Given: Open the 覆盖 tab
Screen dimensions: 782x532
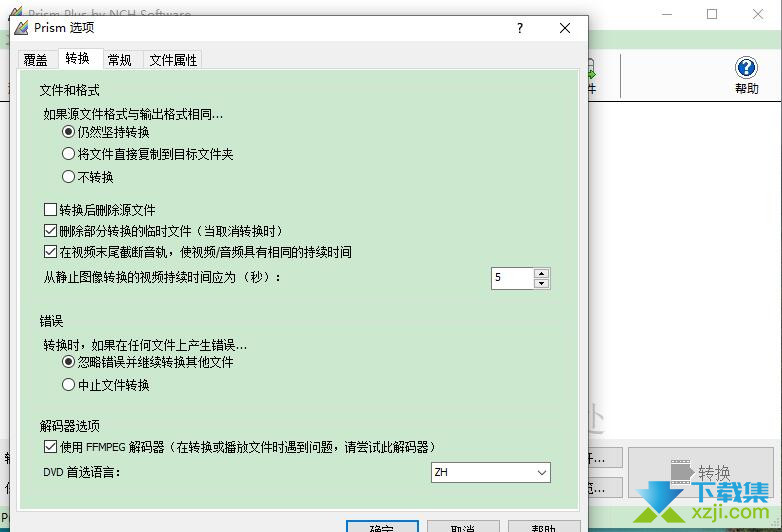Looking at the screenshot, I should (36, 60).
